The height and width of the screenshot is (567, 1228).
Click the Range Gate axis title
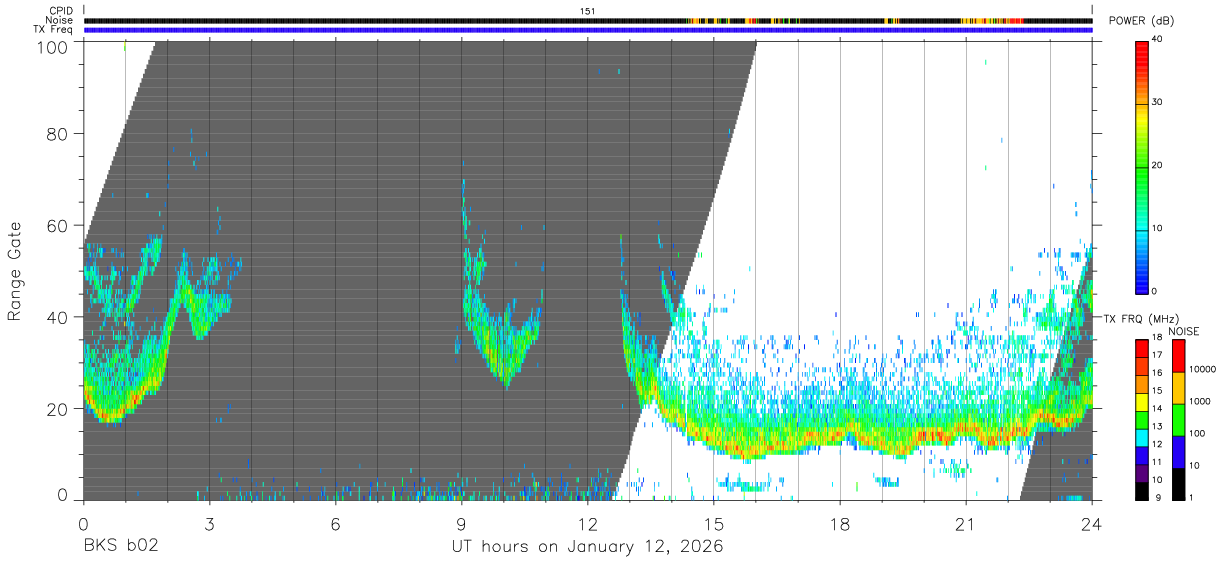[15, 271]
